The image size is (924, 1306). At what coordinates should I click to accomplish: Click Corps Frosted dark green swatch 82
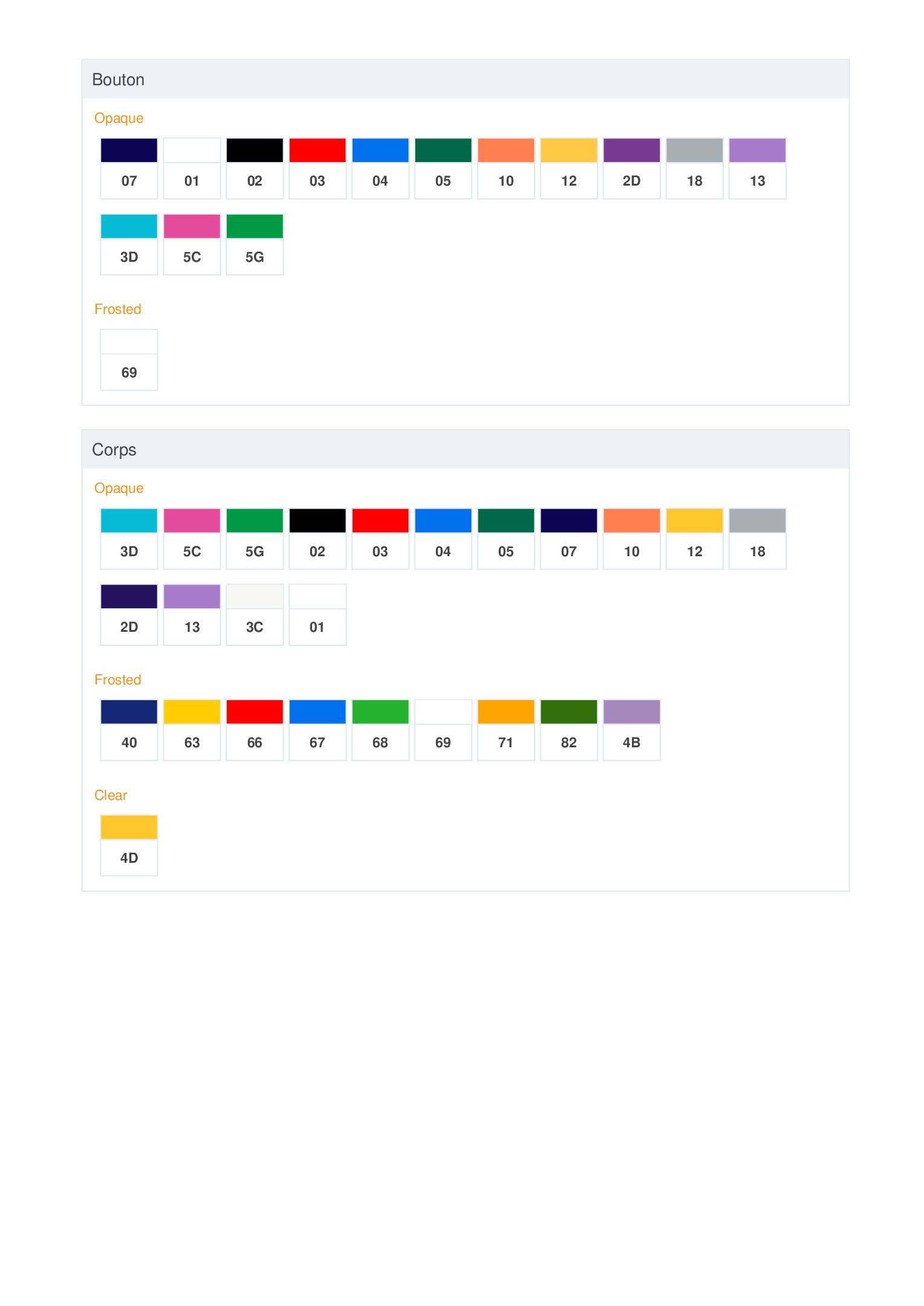(568, 730)
